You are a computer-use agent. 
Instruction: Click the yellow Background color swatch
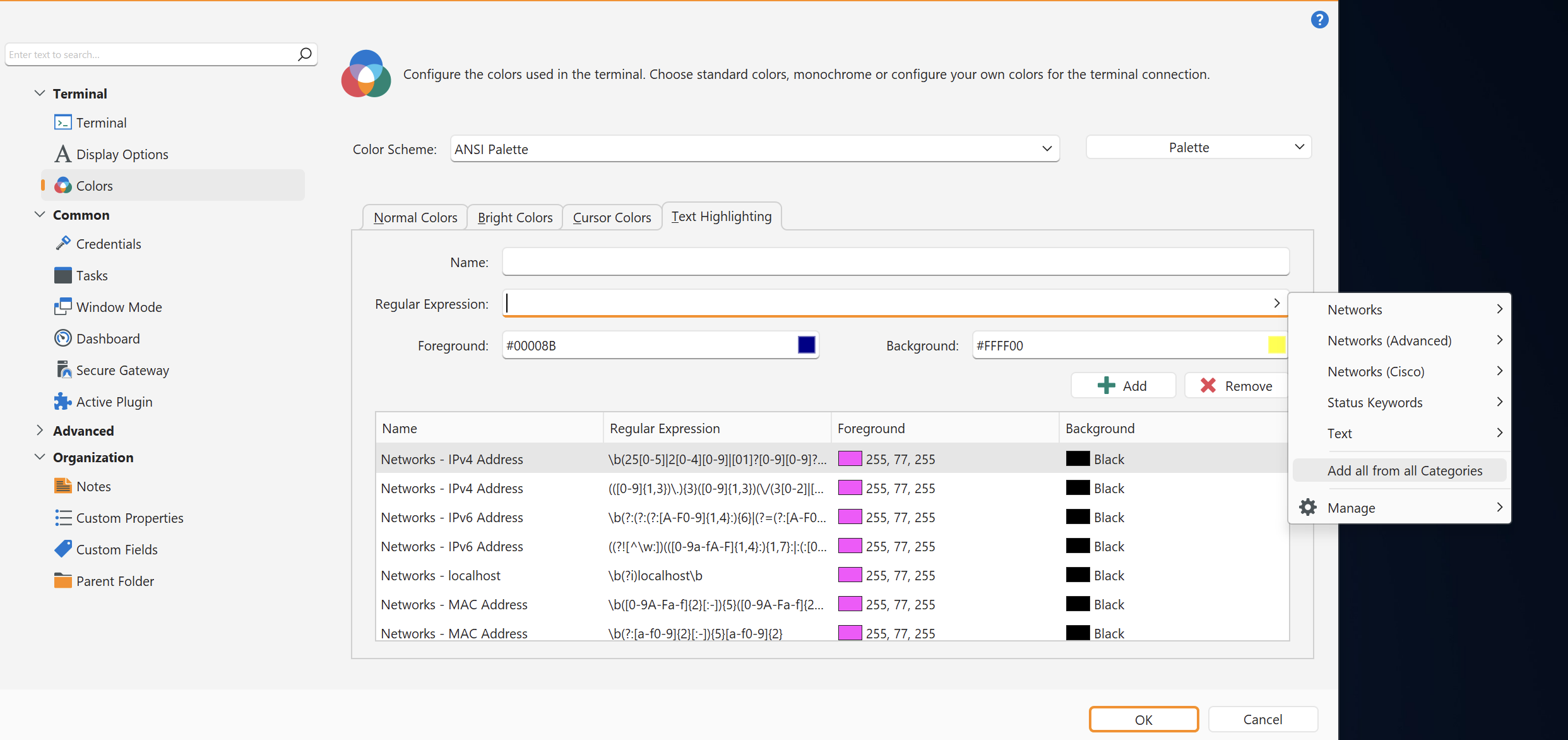[1276, 345]
